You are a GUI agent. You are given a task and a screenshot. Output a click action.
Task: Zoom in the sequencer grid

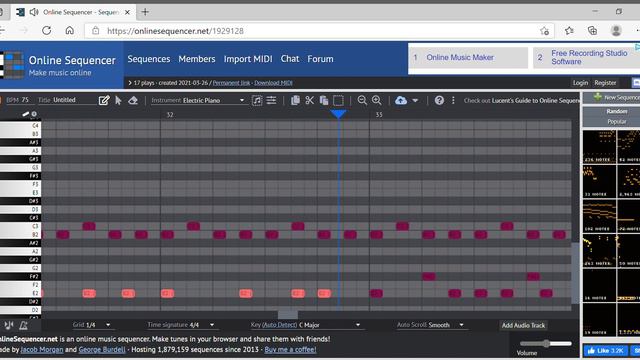click(x=377, y=100)
